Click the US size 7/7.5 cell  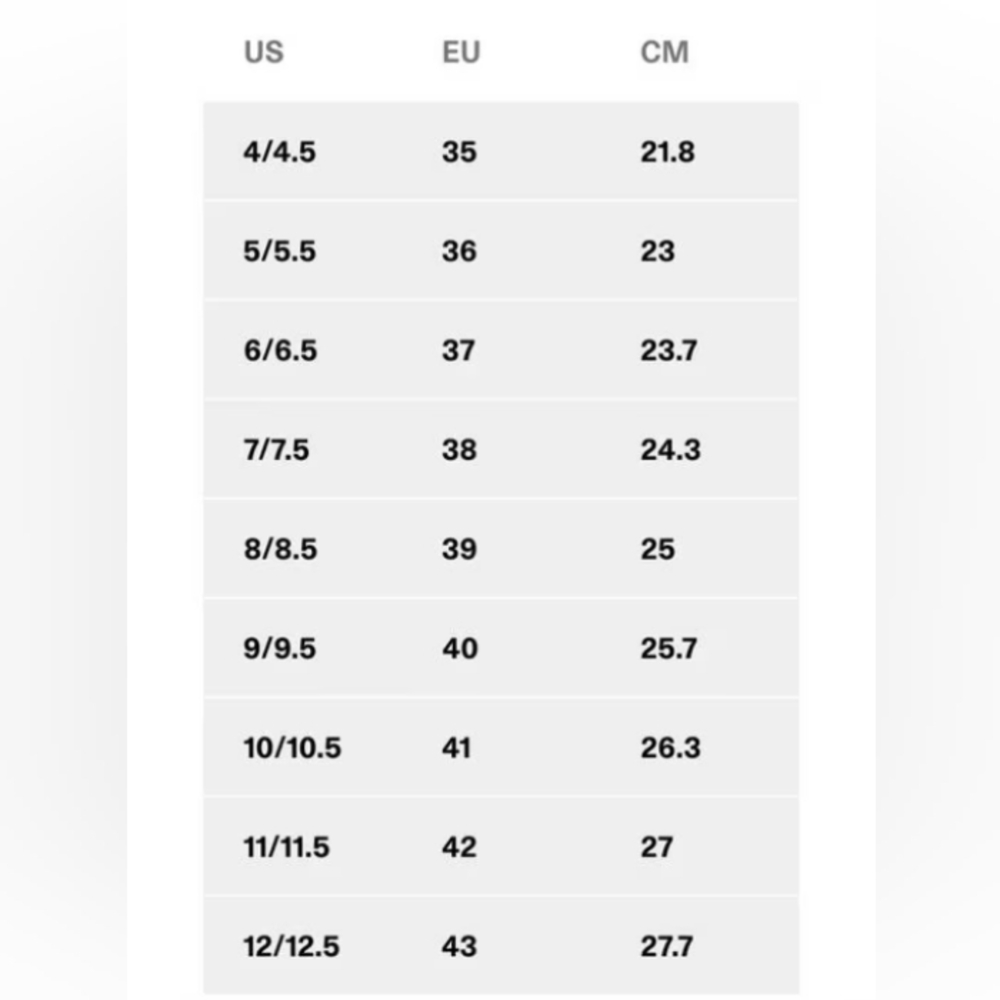click(276, 450)
